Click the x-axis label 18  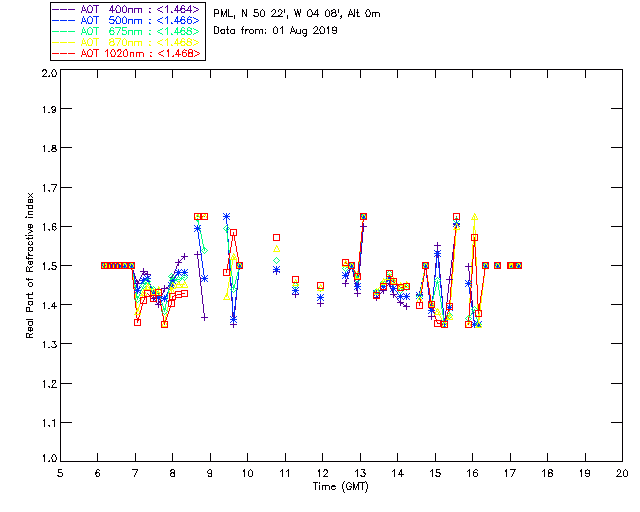(x=548, y=473)
